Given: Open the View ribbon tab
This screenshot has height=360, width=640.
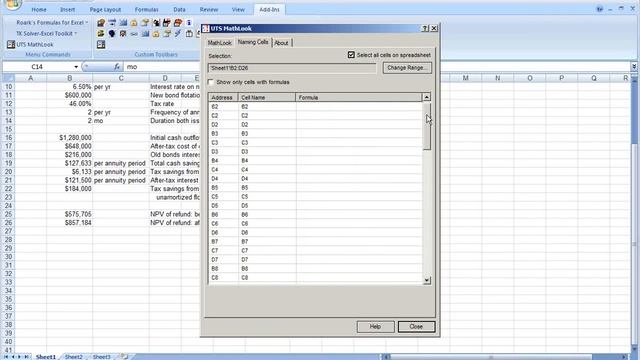Looking at the screenshot, I should 238,9.
